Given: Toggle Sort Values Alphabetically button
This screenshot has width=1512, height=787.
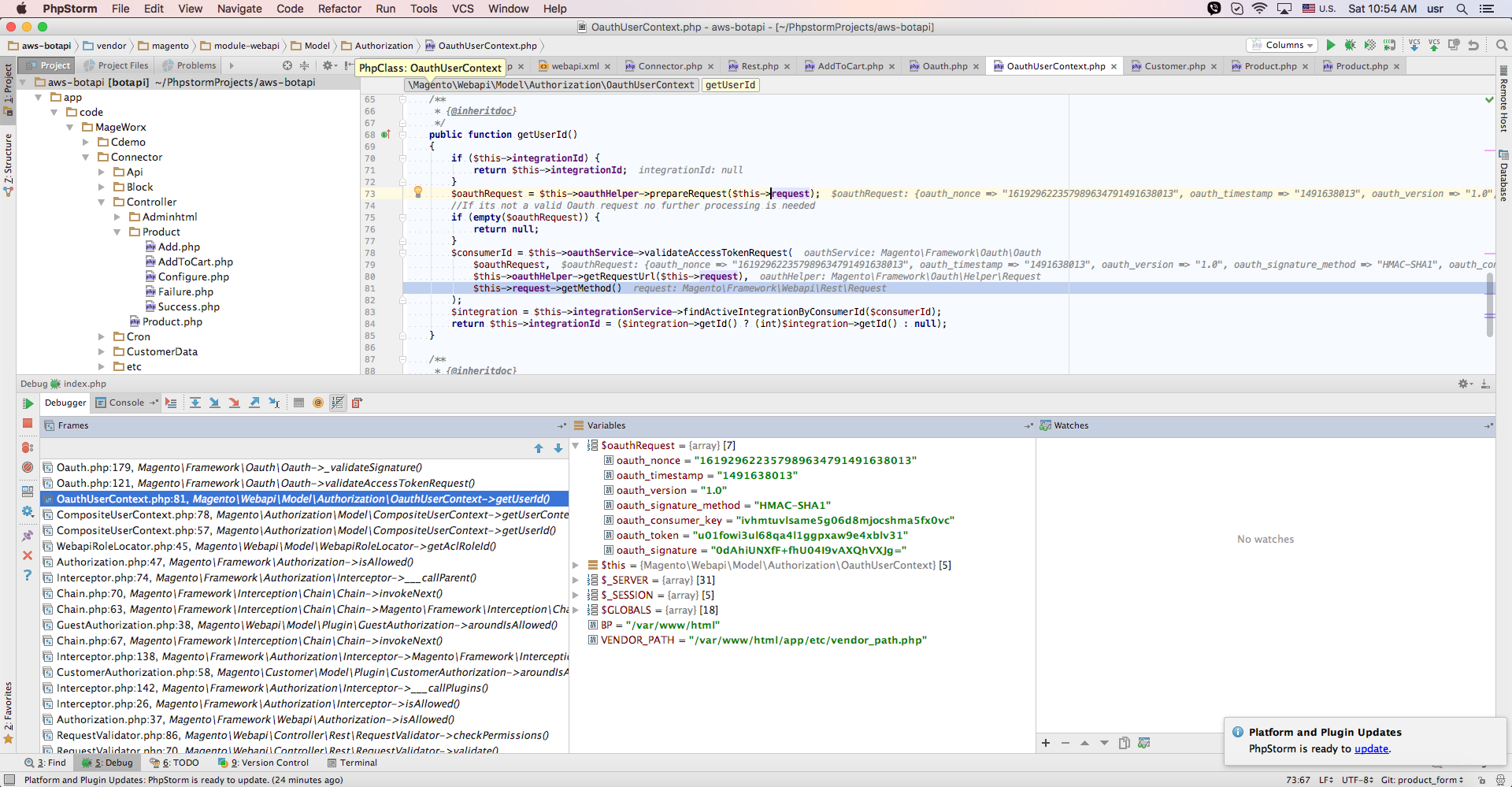Looking at the screenshot, I should pyautogui.click(x=337, y=403).
